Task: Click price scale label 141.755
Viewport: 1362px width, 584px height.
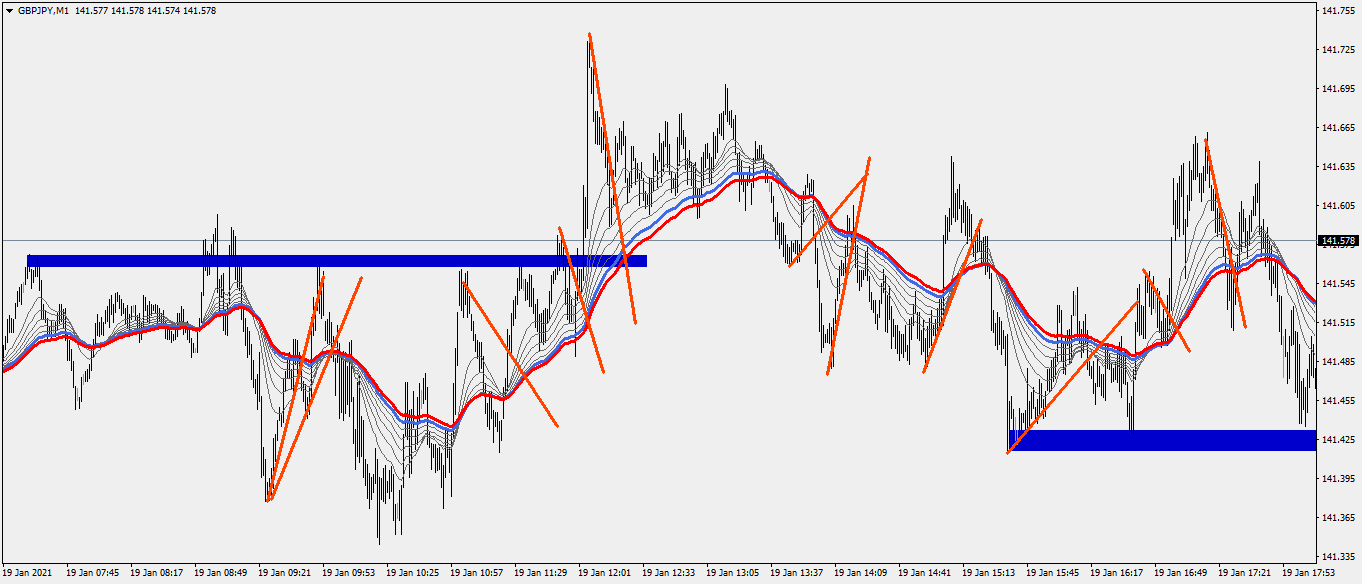Action: pos(1338,10)
